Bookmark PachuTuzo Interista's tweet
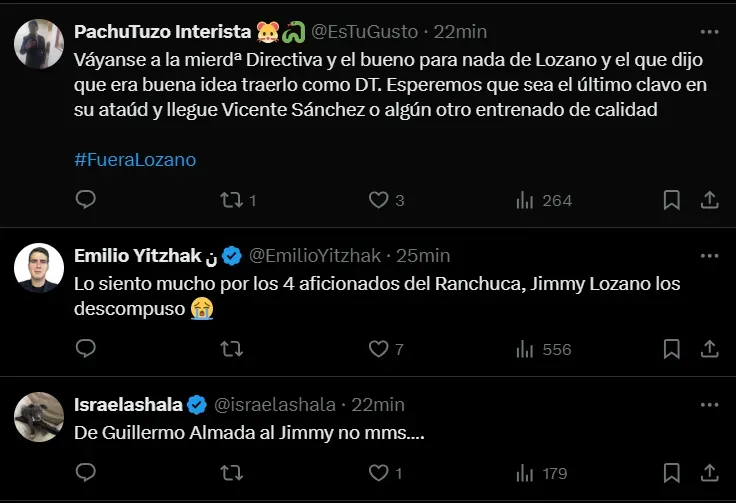 [672, 200]
